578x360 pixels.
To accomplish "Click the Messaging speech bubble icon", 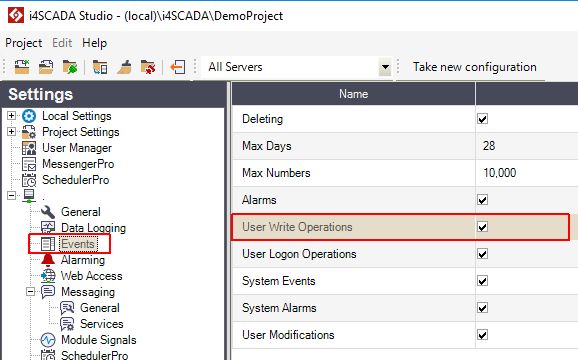I will tap(48, 292).
